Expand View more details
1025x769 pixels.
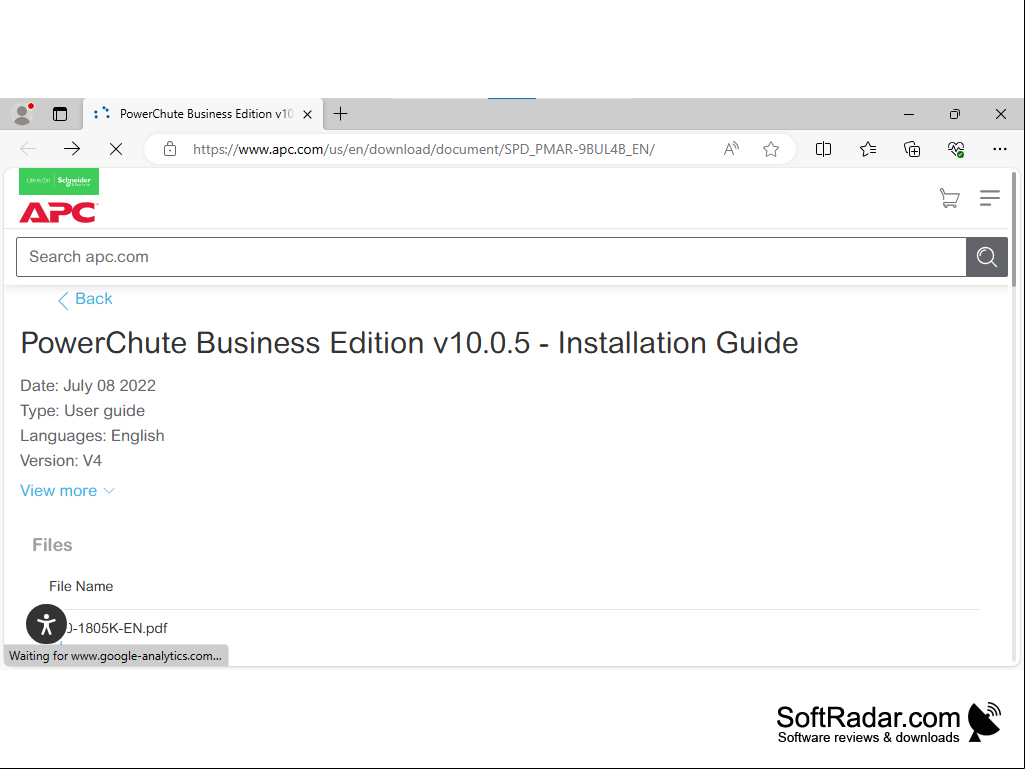point(67,491)
